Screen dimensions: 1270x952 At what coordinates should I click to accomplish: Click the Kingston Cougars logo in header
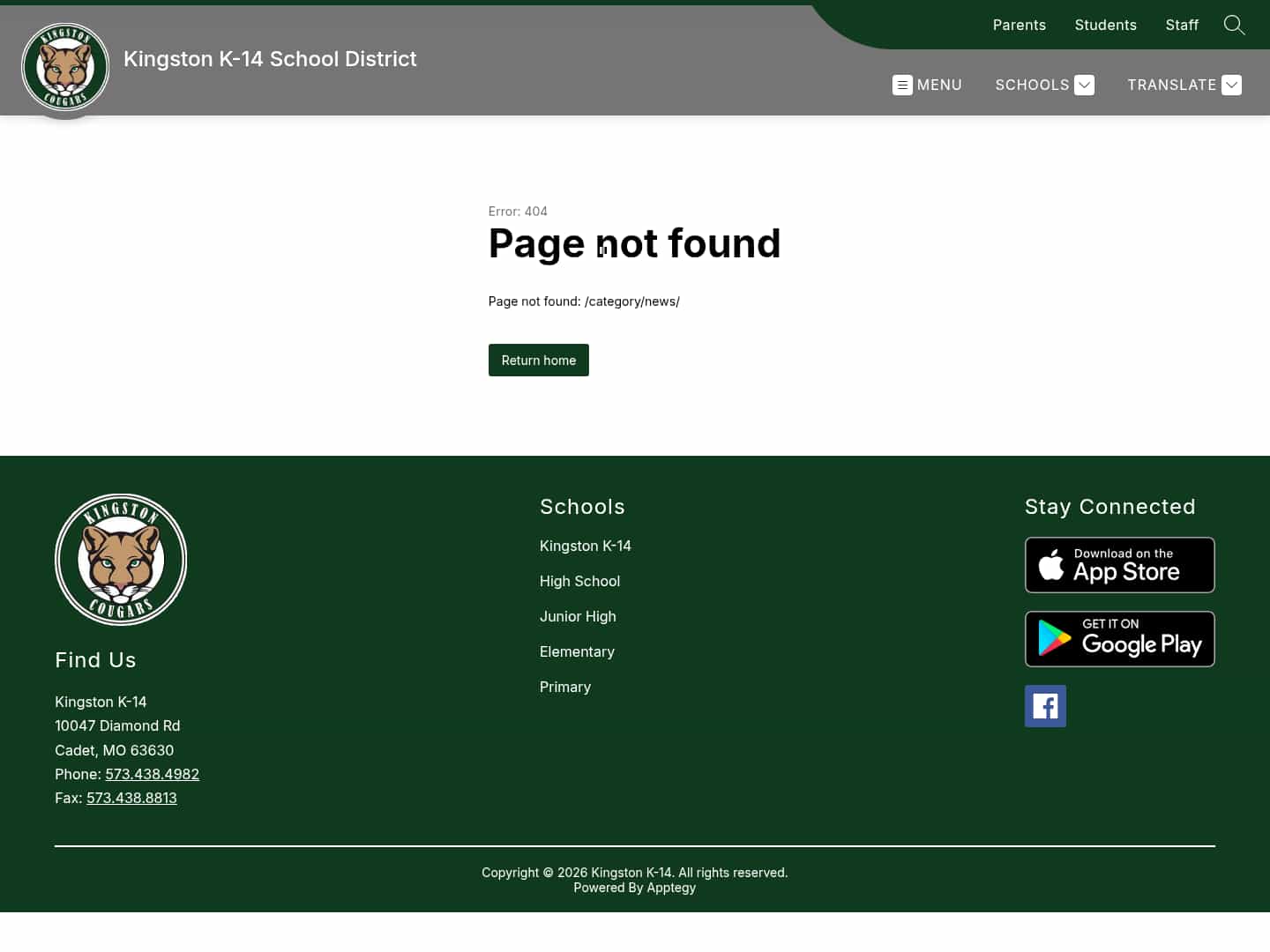65,66
